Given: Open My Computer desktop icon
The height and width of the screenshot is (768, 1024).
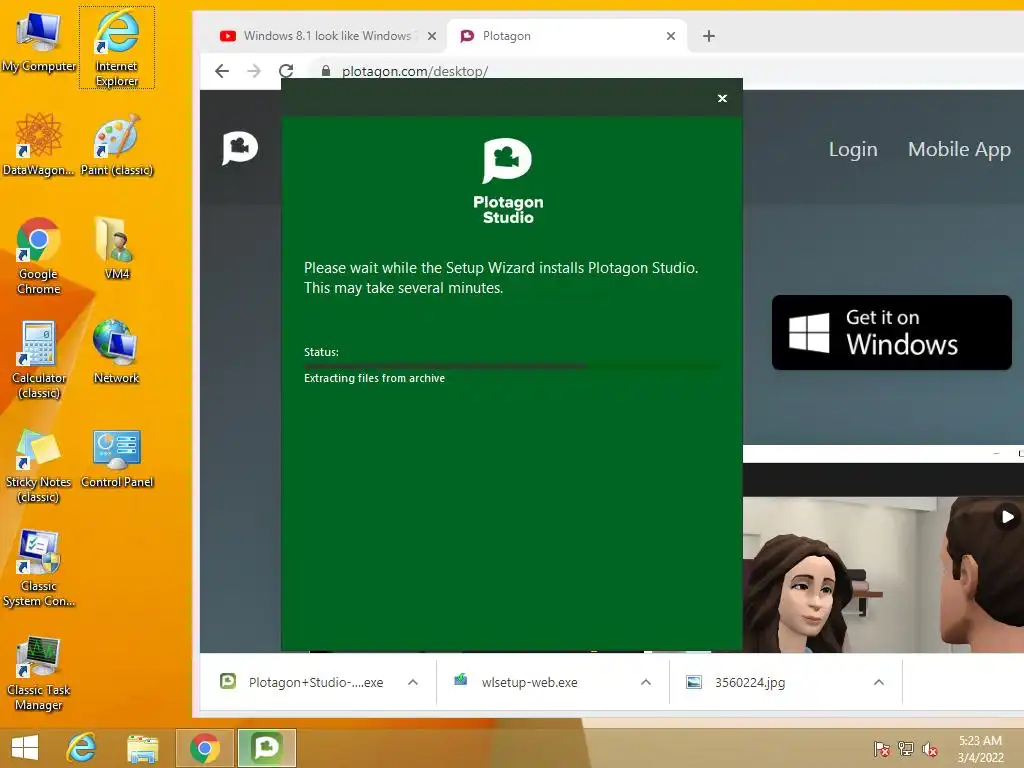Looking at the screenshot, I should (39, 43).
